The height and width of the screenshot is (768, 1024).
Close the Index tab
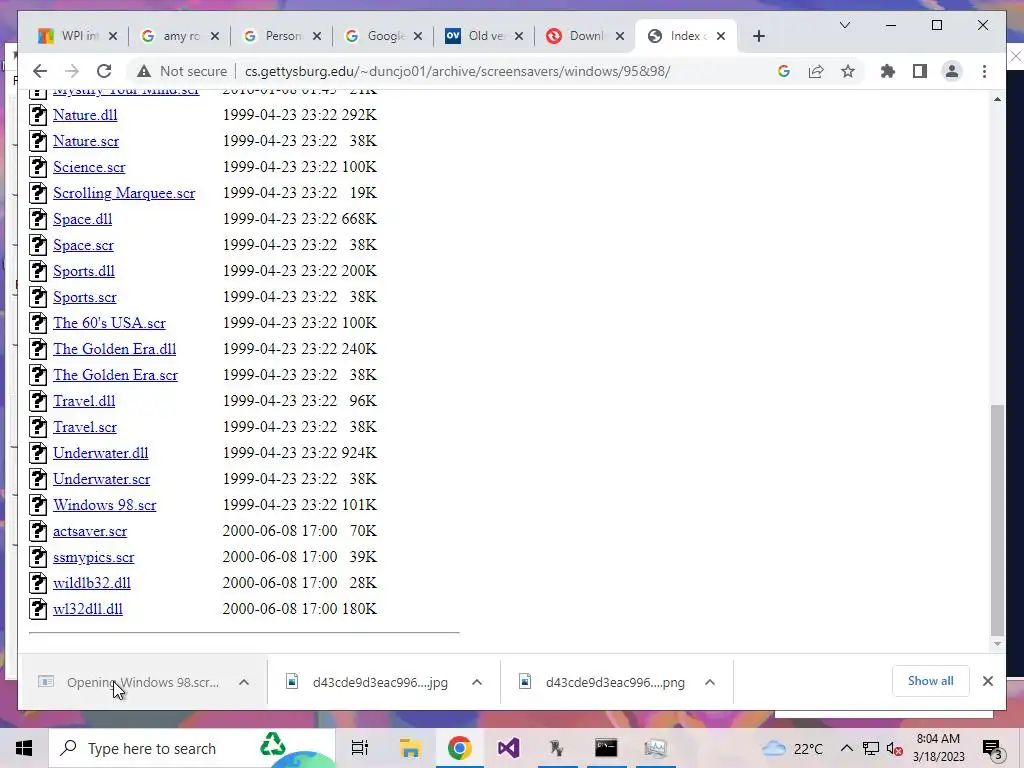tap(721, 36)
